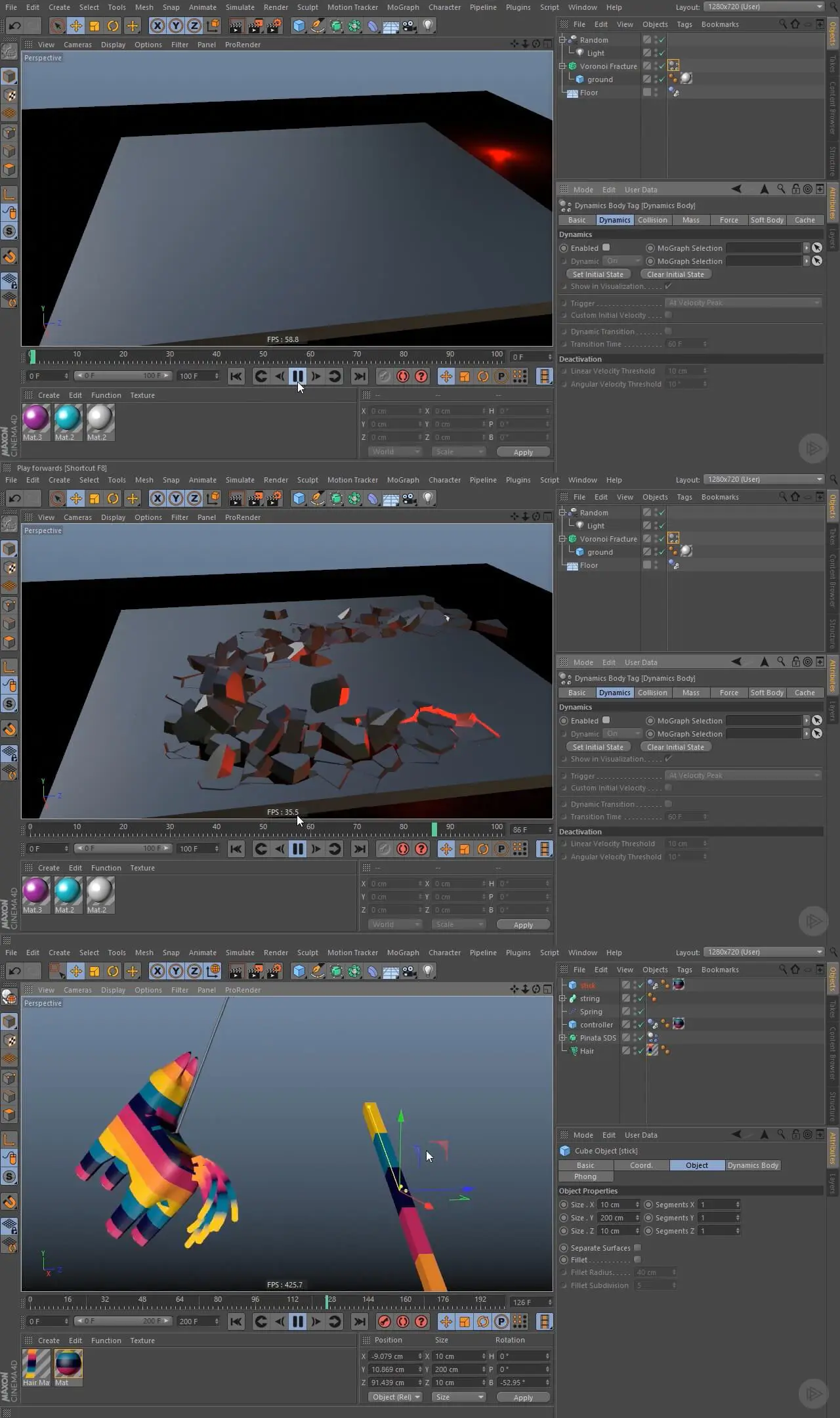Click the camera icon in the pinata window
The image size is (840, 1418).
[409, 971]
